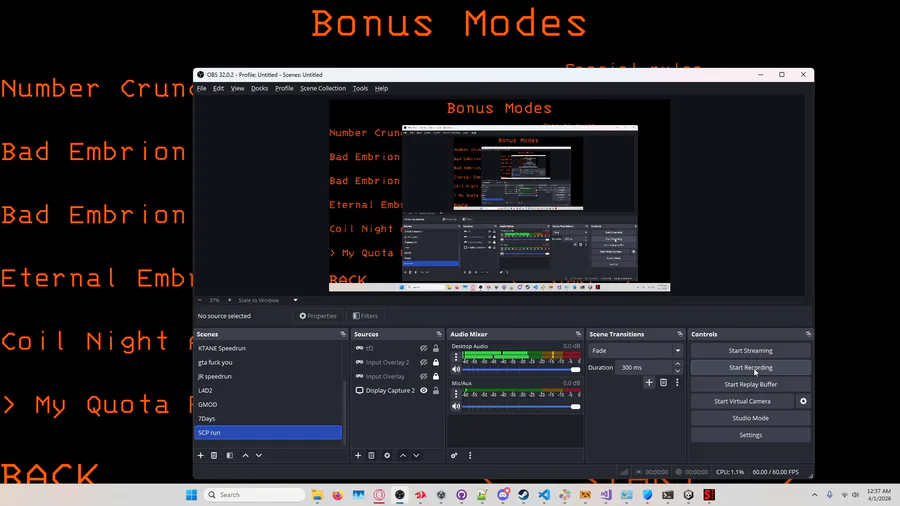Open virtual camera settings gear
The image size is (900, 506).
804,402
